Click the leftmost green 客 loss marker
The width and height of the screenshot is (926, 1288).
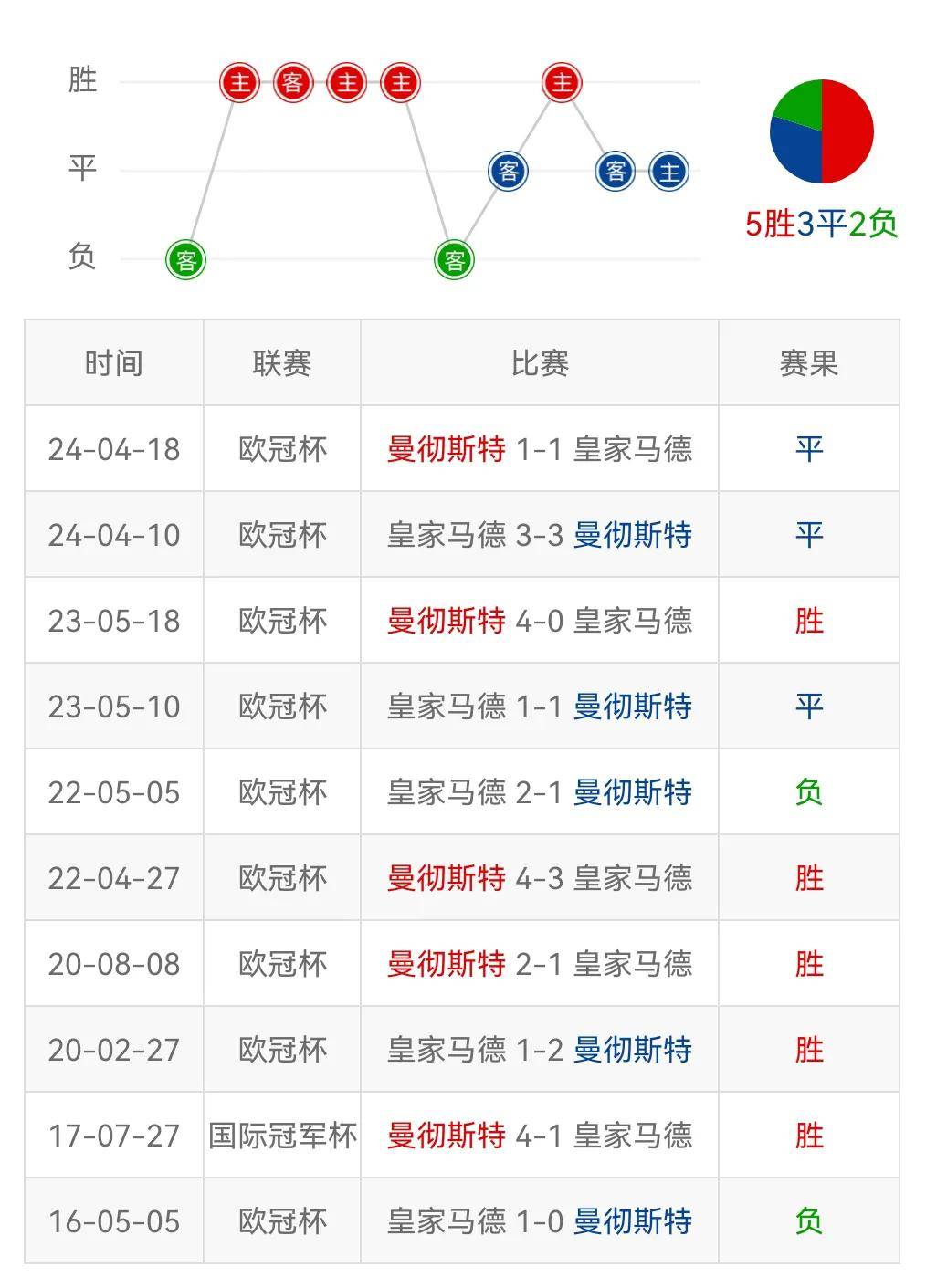click(x=186, y=260)
